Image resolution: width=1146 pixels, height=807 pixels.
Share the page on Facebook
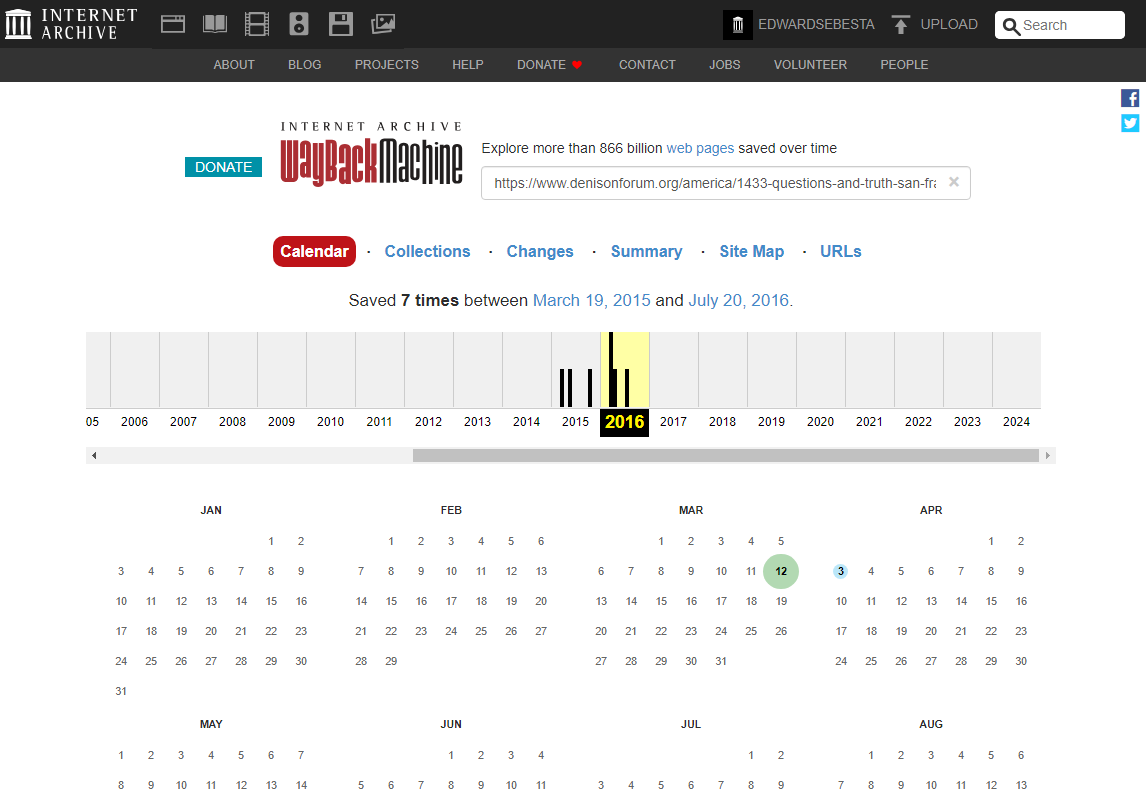(x=1130, y=98)
